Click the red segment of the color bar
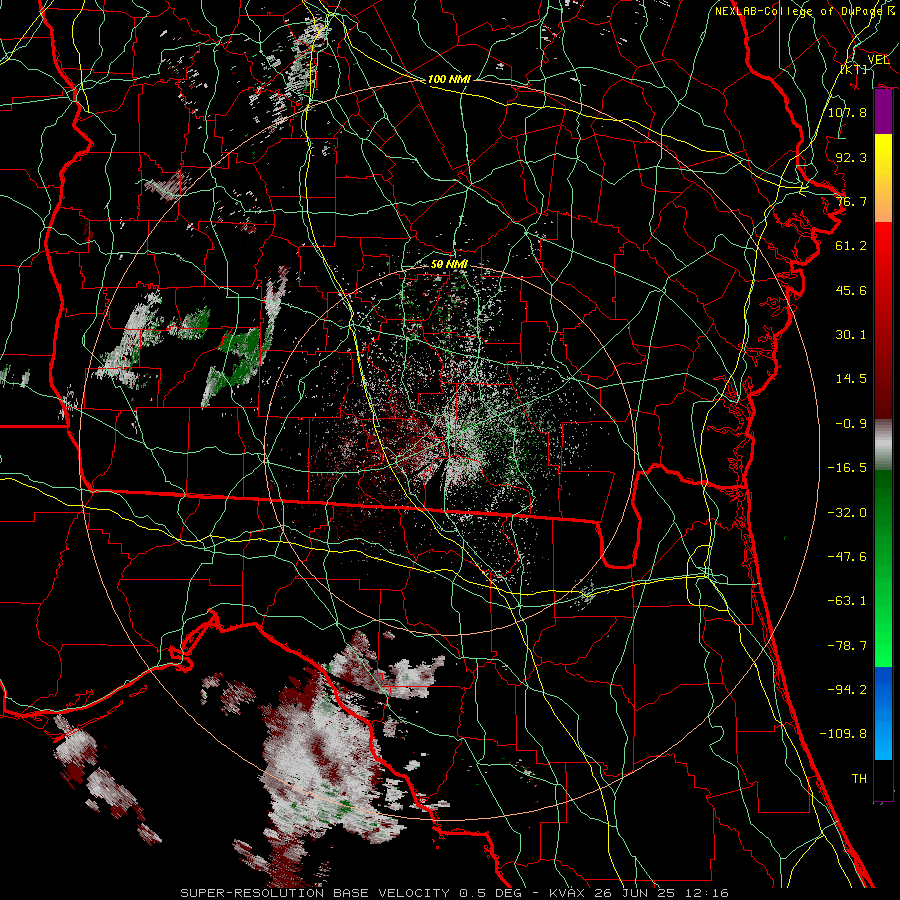Image resolution: width=900 pixels, height=900 pixels. coord(883,320)
